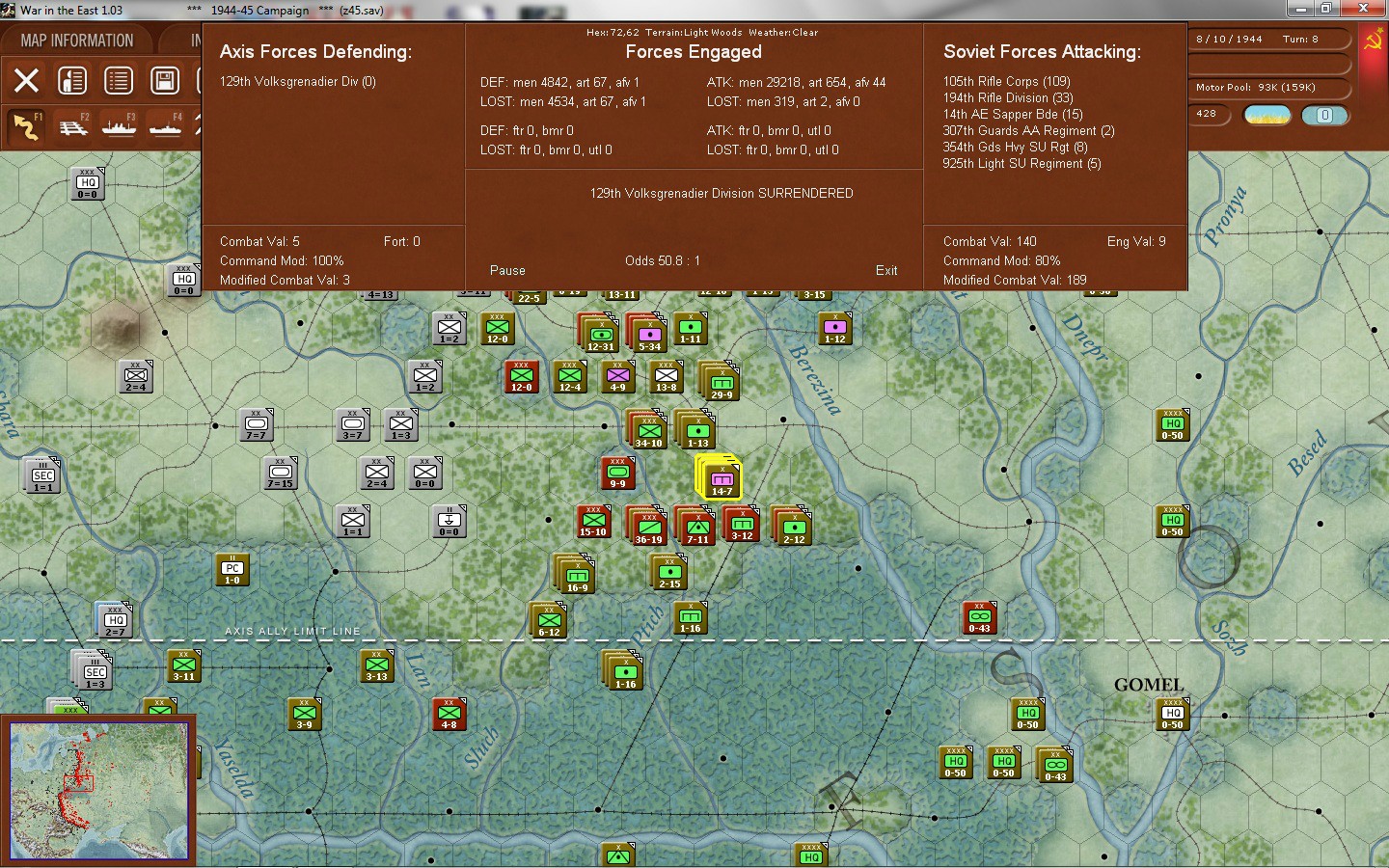Select the red 4-8 infantry counter
This screenshot has width=1389, height=868.
click(449, 715)
